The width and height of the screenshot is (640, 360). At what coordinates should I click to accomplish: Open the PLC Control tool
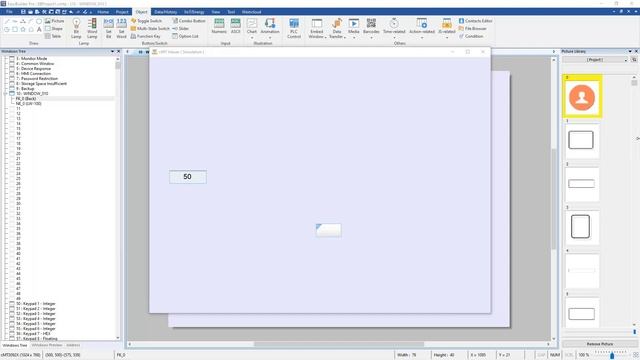[294, 28]
